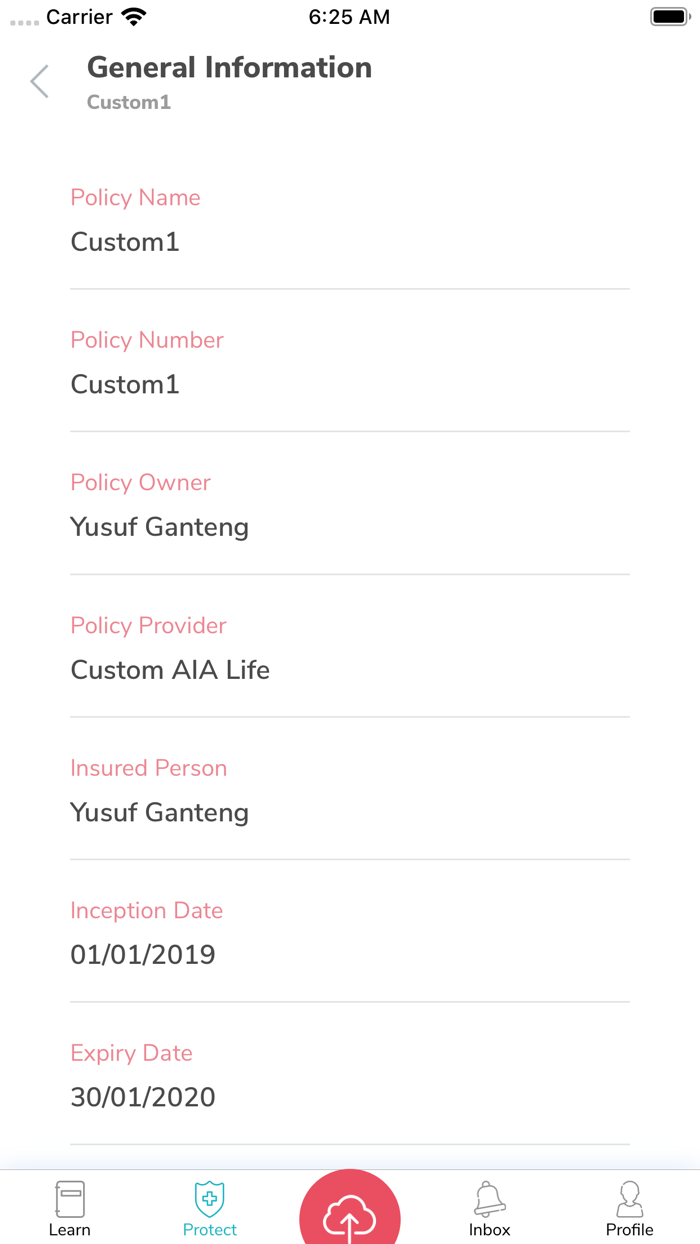Switch to the Inbox tab label

490,1230
